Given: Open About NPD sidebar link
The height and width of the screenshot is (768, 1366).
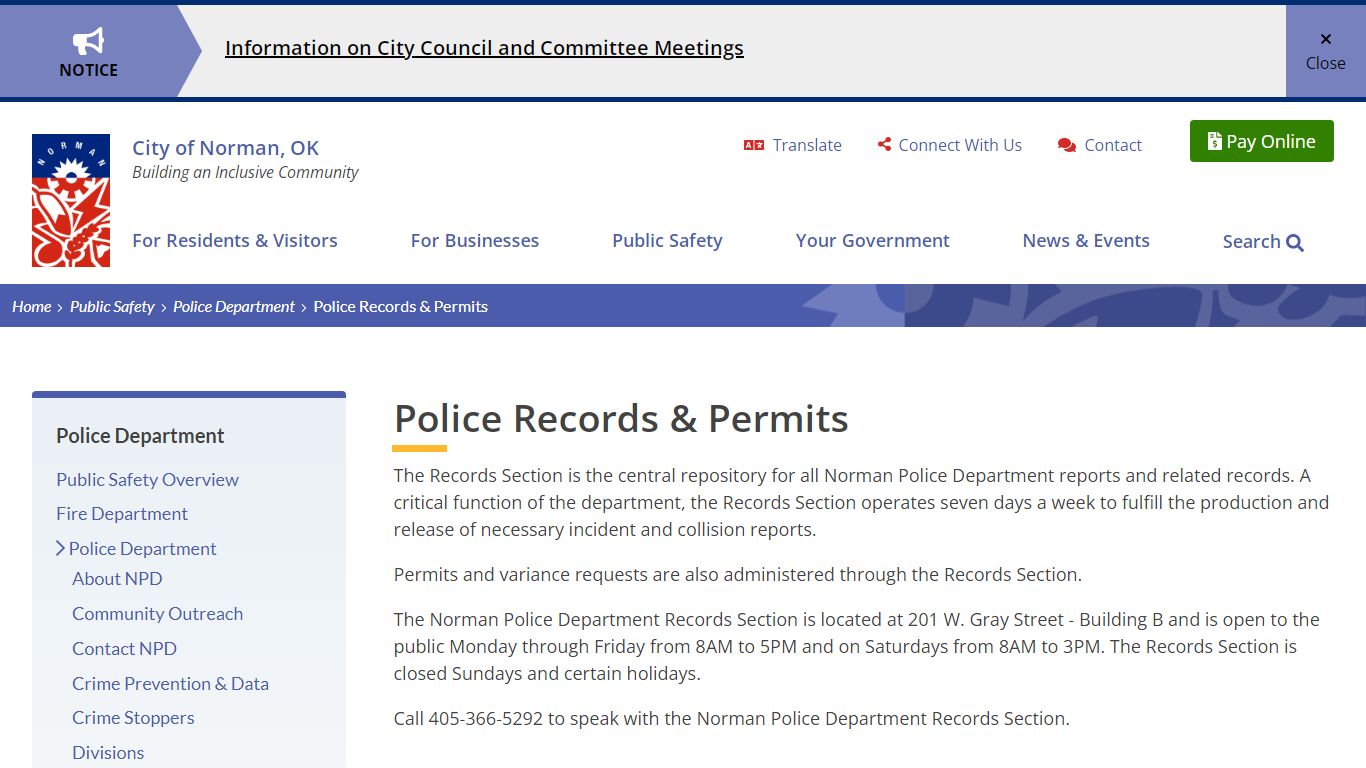Looking at the screenshot, I should click(117, 579).
